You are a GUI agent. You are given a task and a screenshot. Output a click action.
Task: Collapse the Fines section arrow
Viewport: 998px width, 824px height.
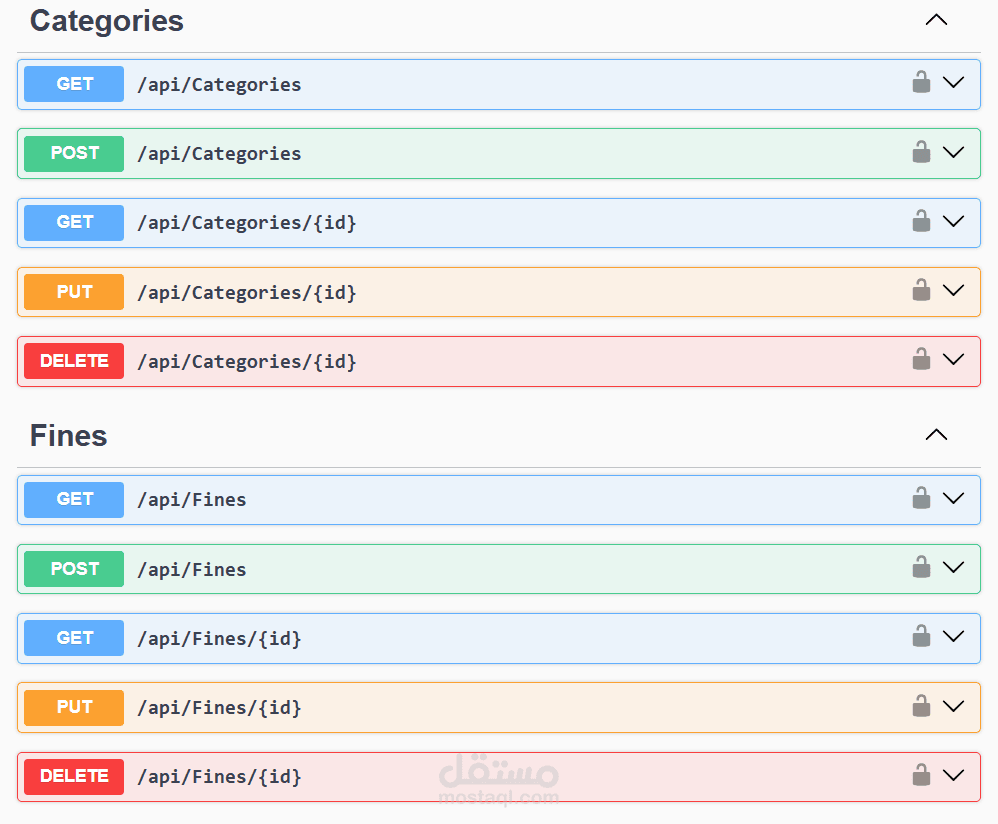pos(936,435)
